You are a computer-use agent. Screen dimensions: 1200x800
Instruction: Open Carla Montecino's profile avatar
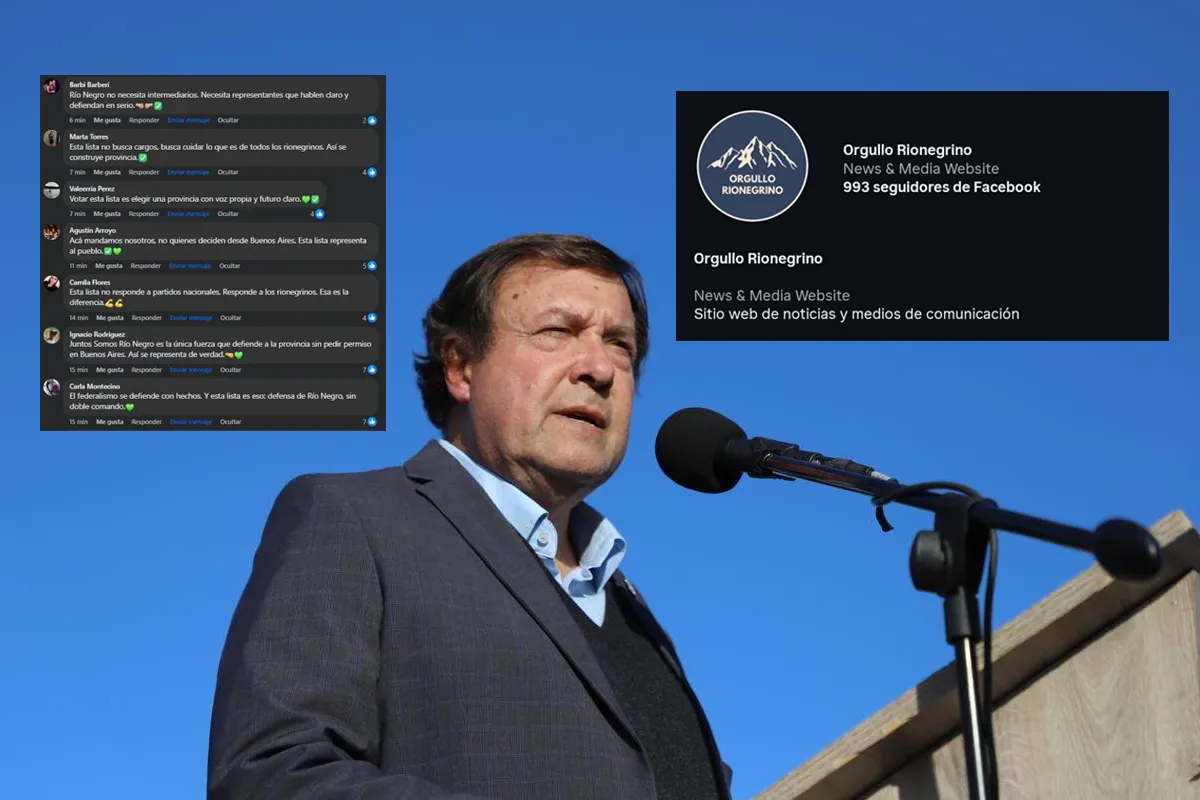[51, 387]
